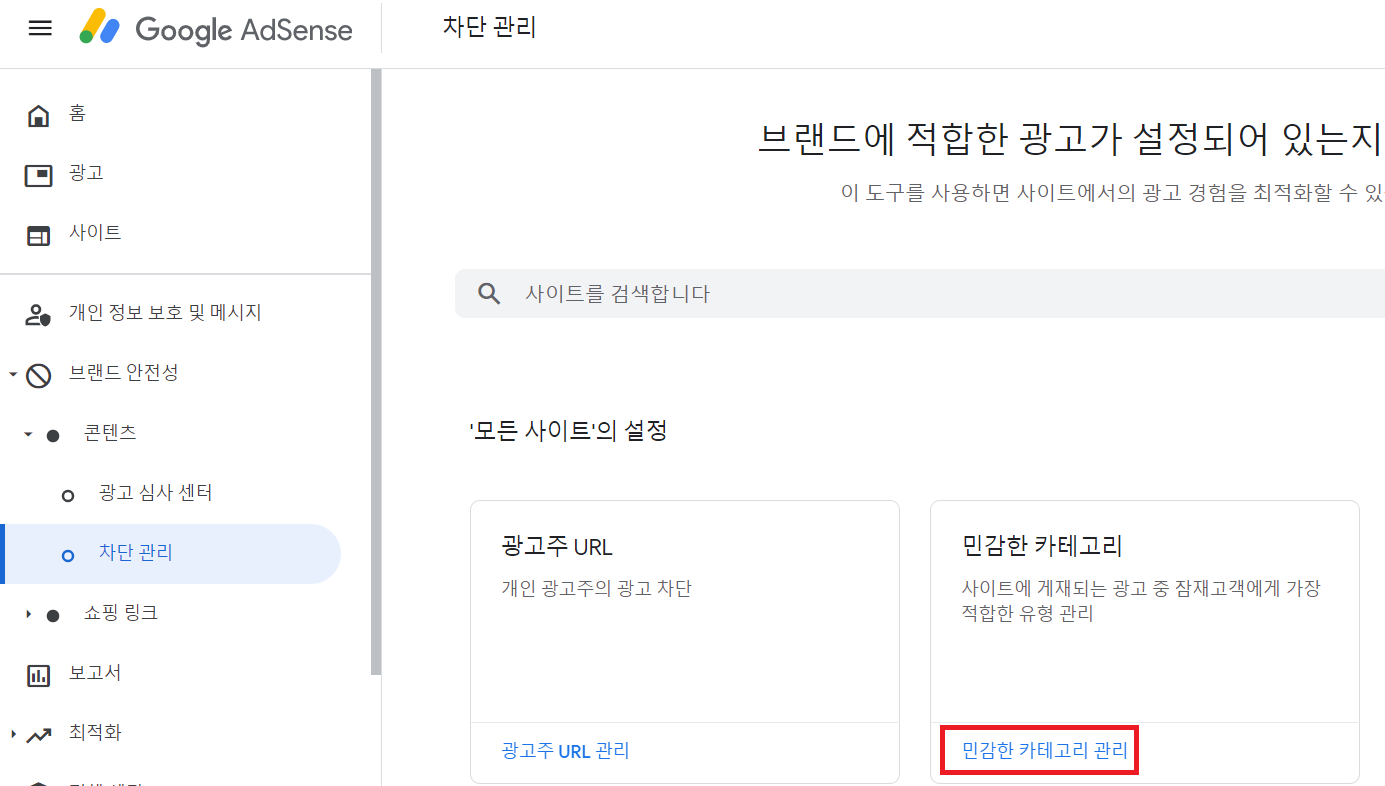
Task: Click the 홈 house icon
Action: [x=38, y=116]
